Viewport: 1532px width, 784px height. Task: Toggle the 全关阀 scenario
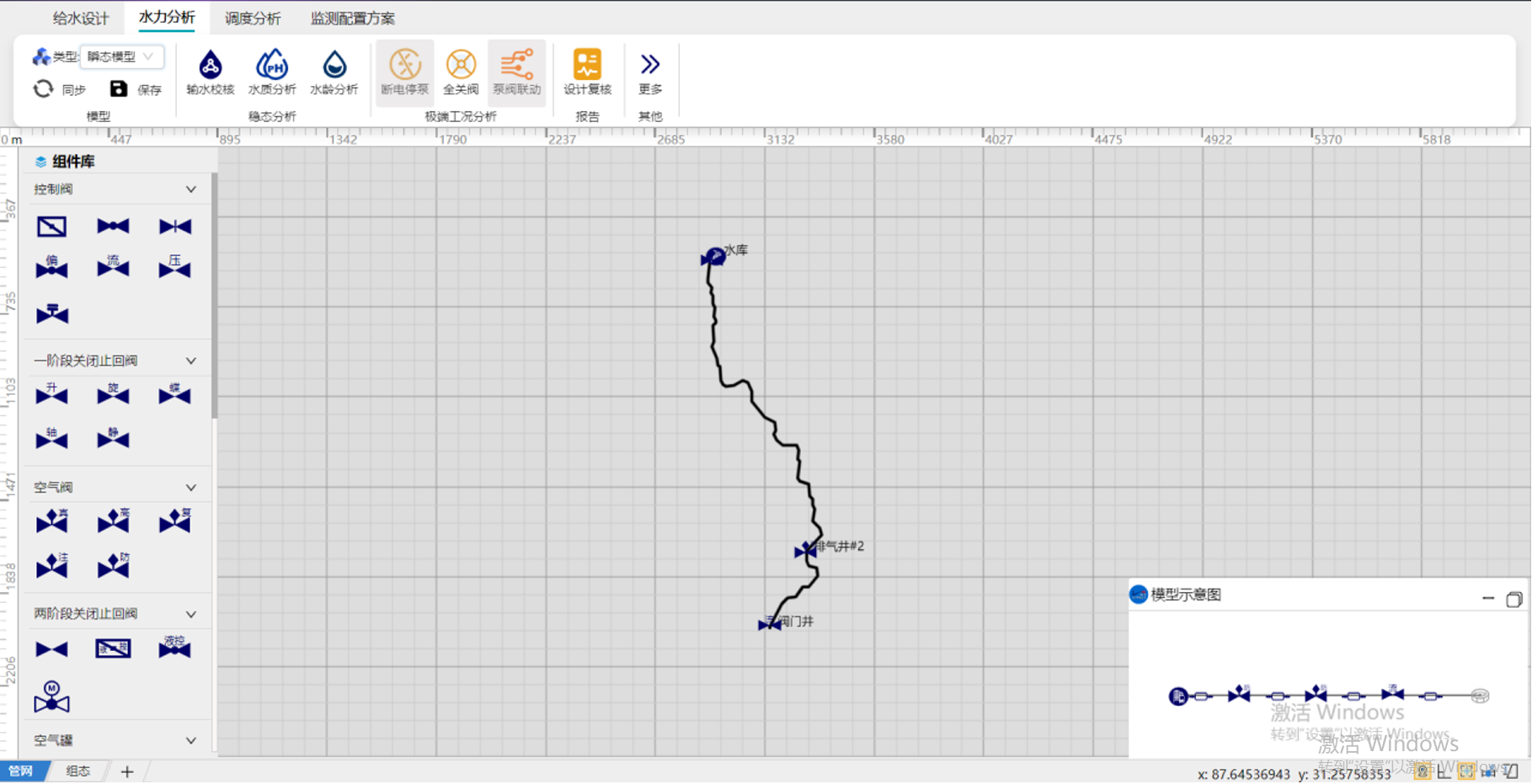pyautogui.click(x=461, y=72)
